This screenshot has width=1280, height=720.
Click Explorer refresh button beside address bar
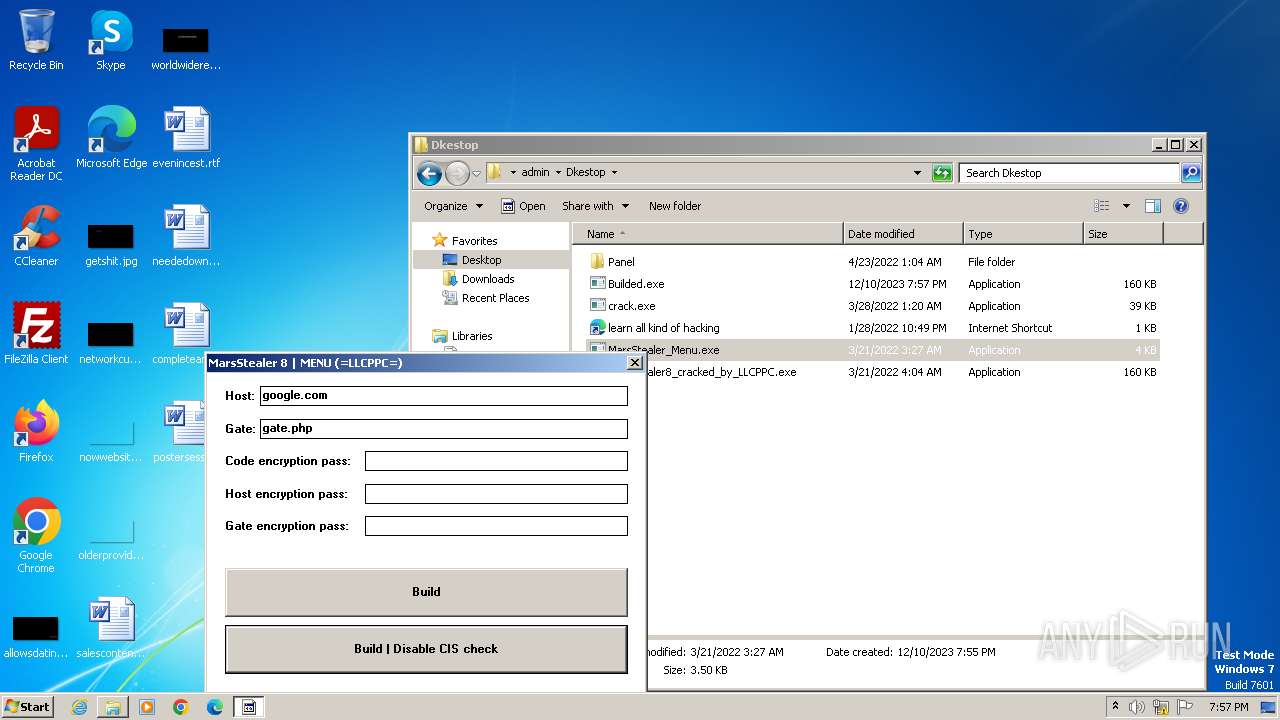point(942,173)
